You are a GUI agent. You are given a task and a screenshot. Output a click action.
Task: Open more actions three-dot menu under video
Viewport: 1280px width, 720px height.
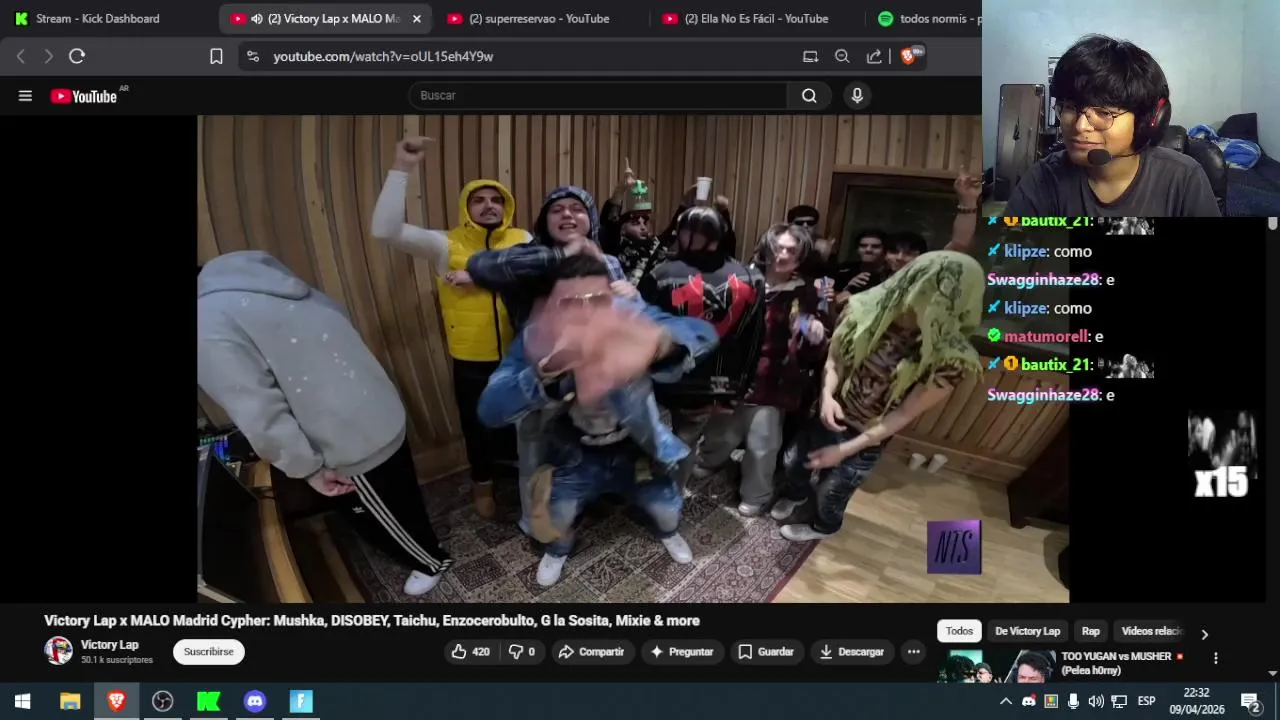913,652
